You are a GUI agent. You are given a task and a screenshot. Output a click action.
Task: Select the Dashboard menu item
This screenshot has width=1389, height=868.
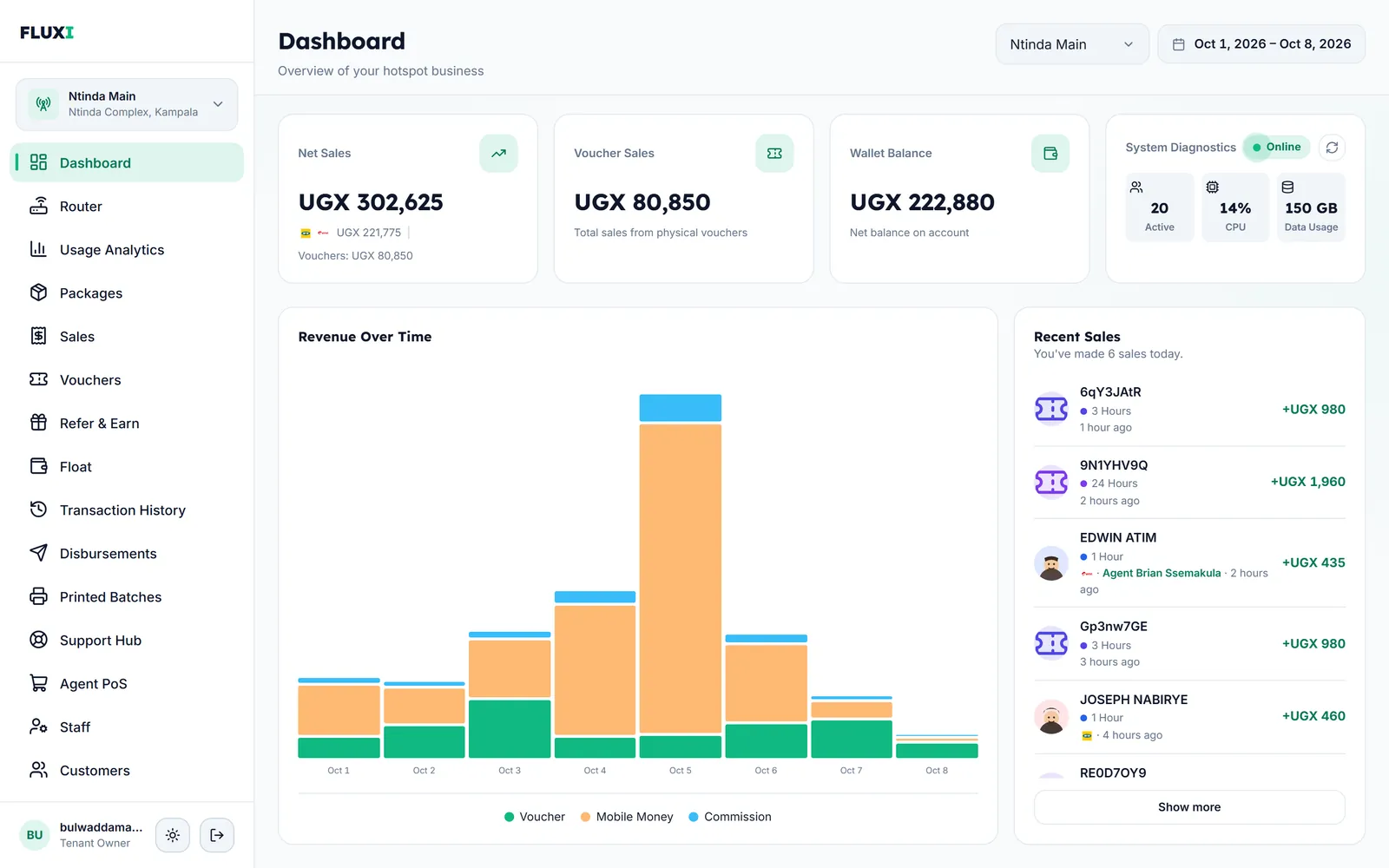[x=127, y=162]
